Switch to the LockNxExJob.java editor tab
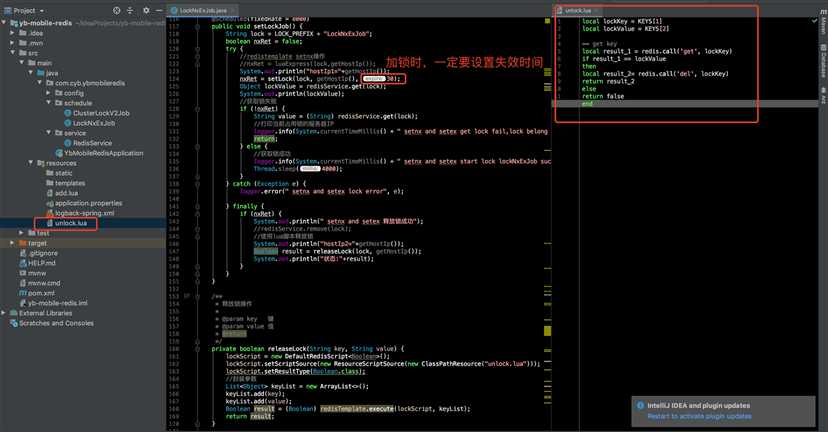This screenshot has height=432, width=828. [x=203, y=10]
